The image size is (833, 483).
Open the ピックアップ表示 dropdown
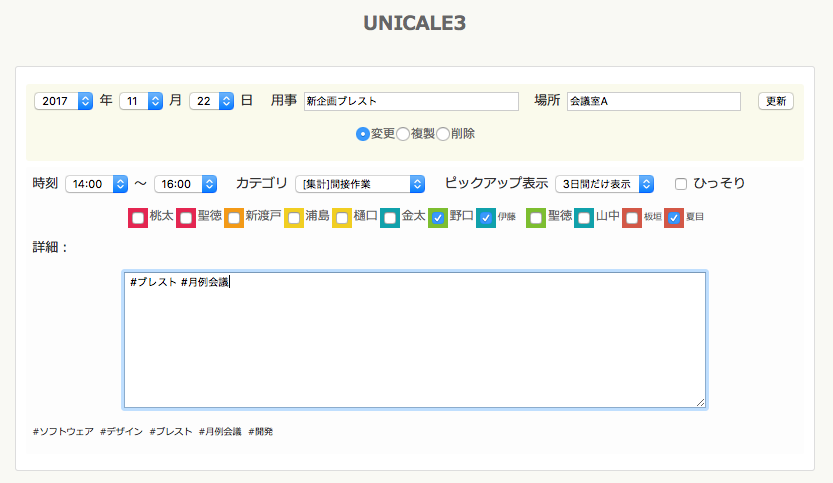(x=604, y=184)
